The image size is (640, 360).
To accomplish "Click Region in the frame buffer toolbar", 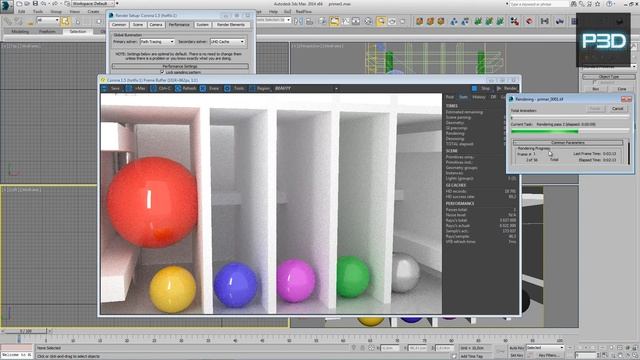I will (260, 88).
